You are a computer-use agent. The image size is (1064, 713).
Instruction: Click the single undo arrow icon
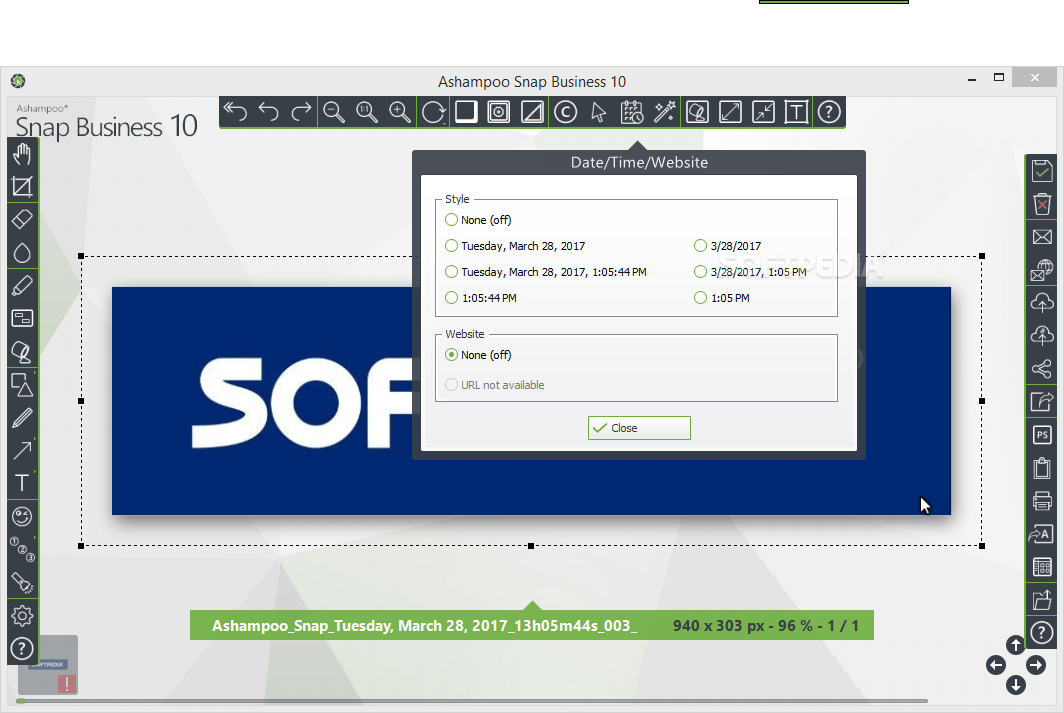click(x=269, y=112)
